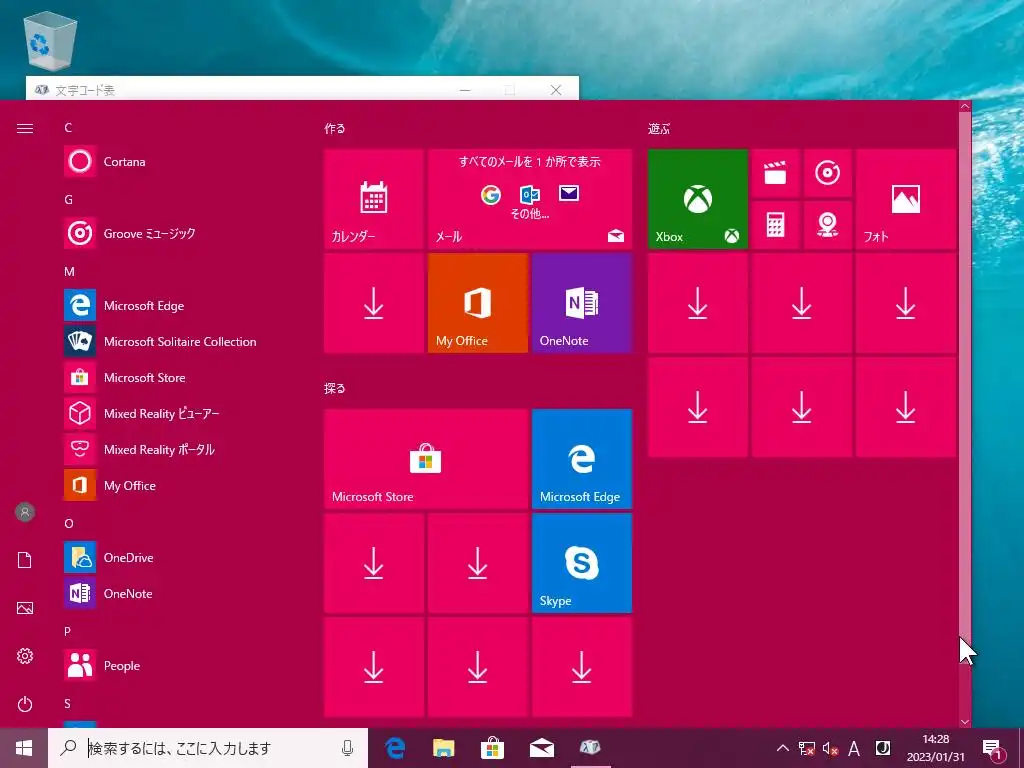This screenshot has height=768, width=1024.
Task: Jump to letter C group header
Action: (x=68, y=128)
